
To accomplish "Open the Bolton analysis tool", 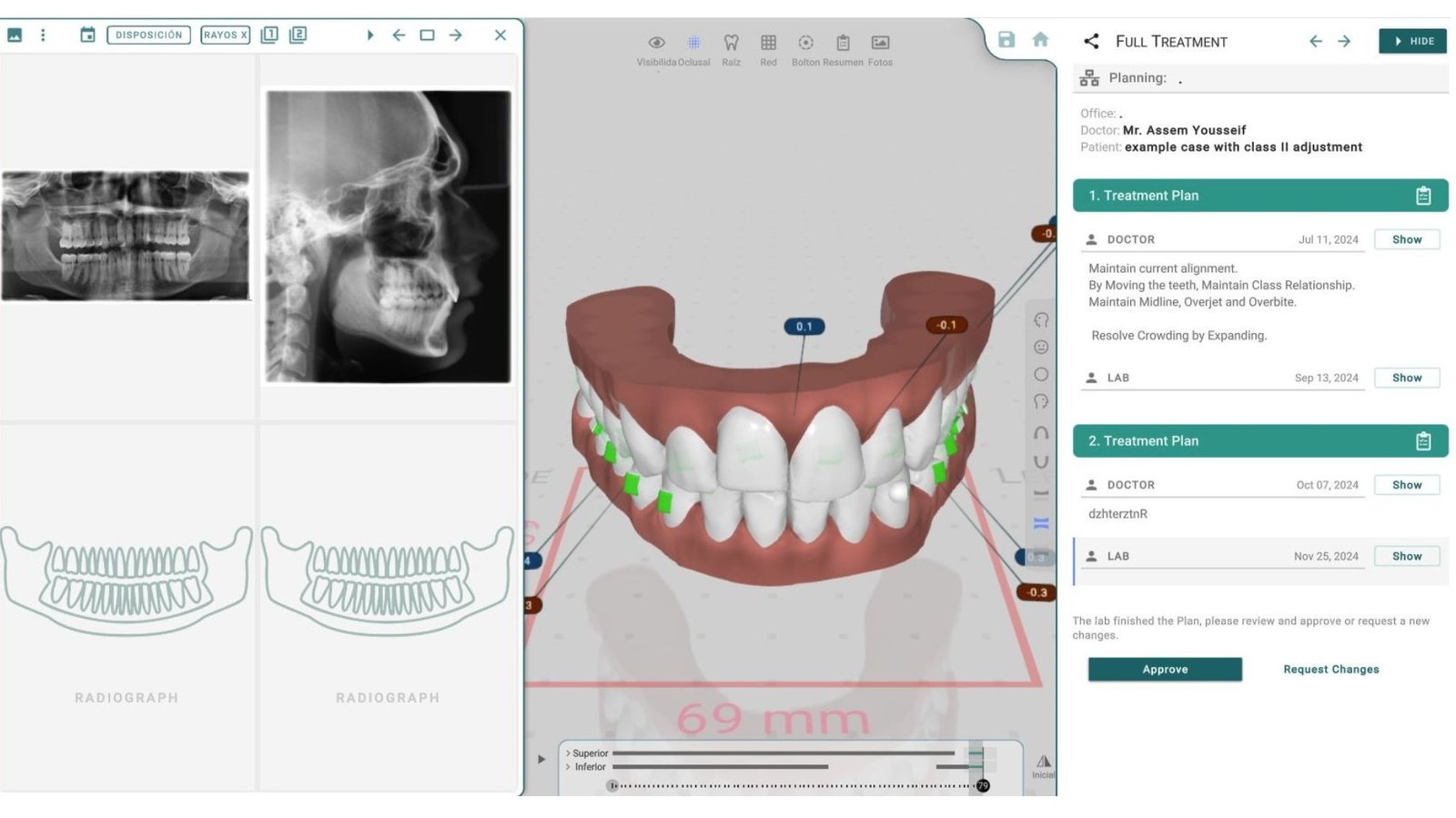I will pyautogui.click(x=805, y=43).
